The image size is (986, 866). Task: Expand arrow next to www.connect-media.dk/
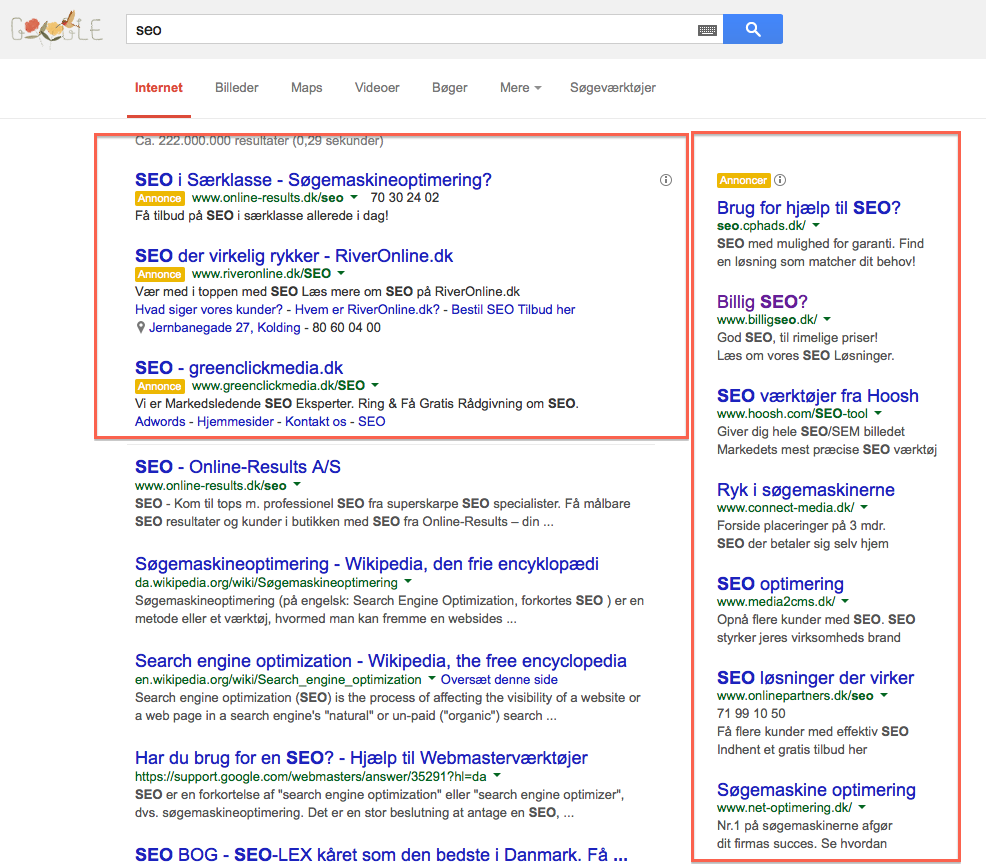tap(864, 507)
